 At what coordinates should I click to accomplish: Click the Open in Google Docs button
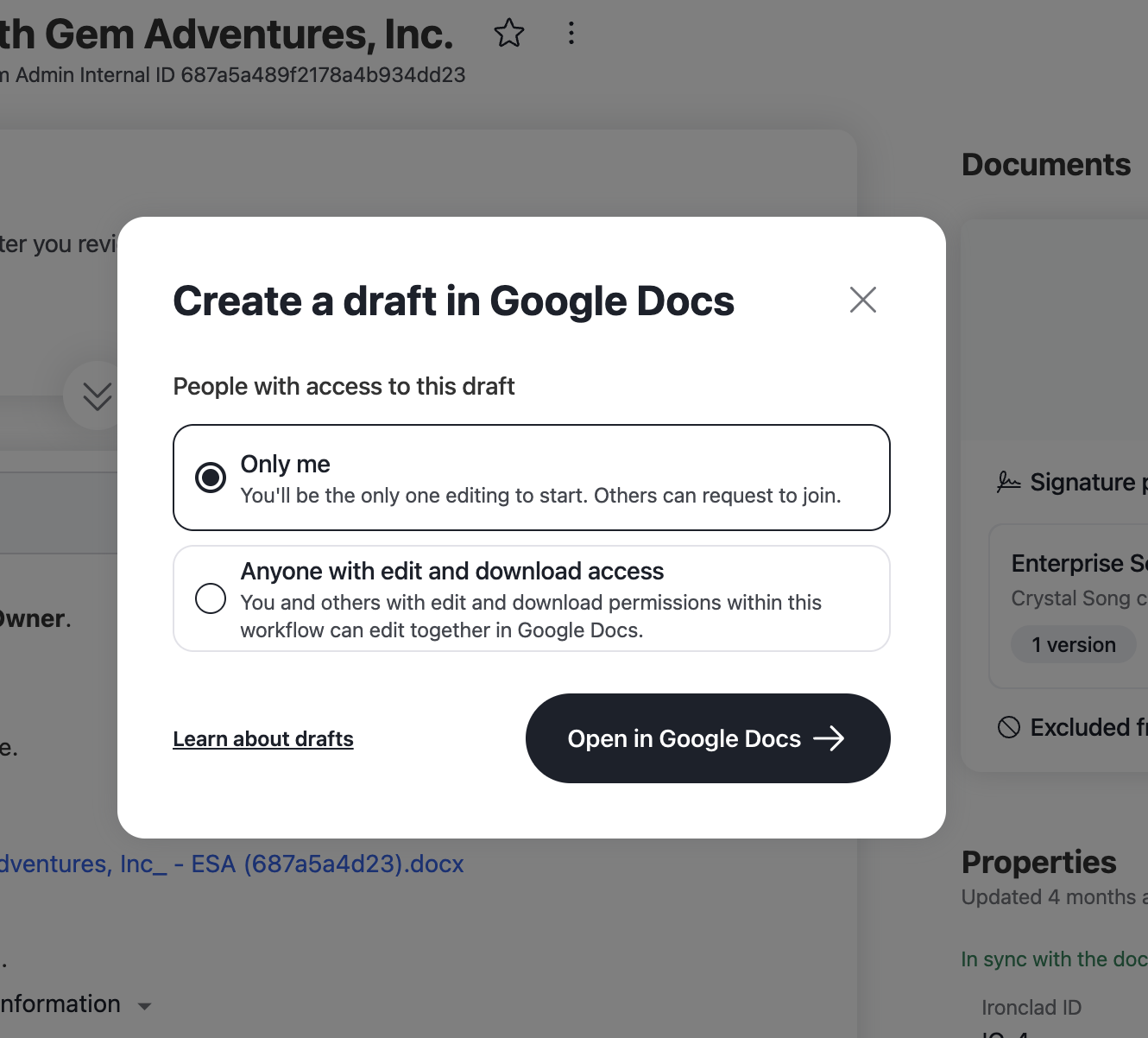pyautogui.click(x=707, y=738)
